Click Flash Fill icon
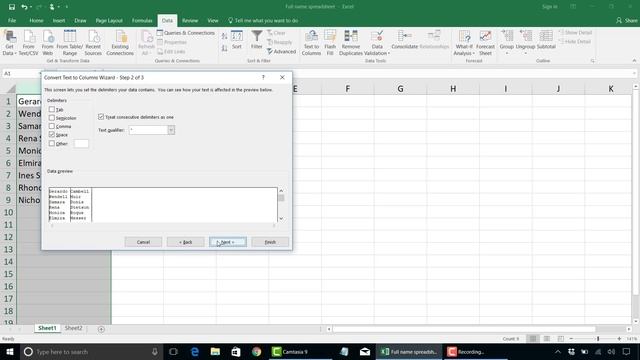This screenshot has height=360, width=640. point(330,42)
